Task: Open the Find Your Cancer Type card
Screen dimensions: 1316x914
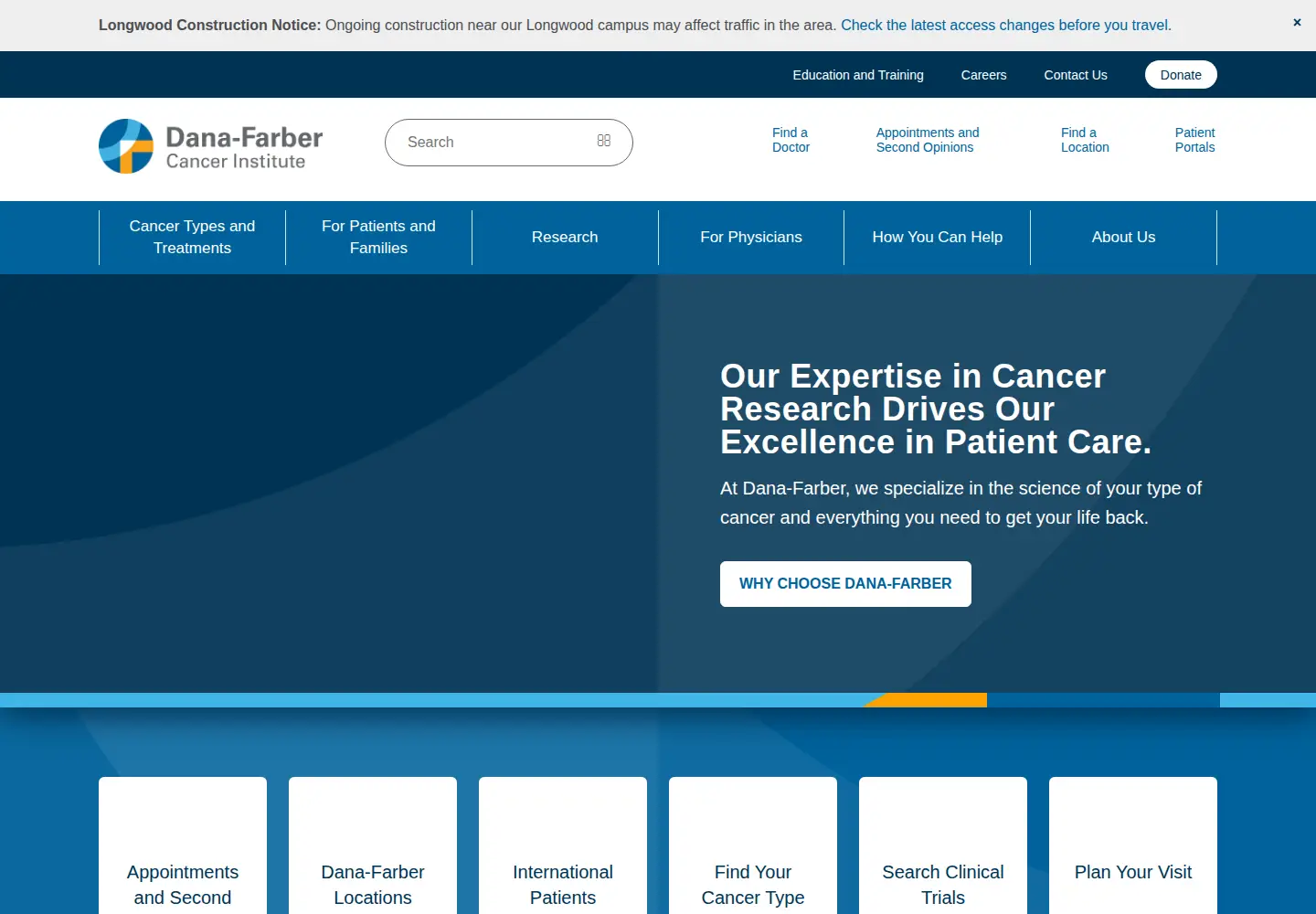Action: (x=753, y=845)
